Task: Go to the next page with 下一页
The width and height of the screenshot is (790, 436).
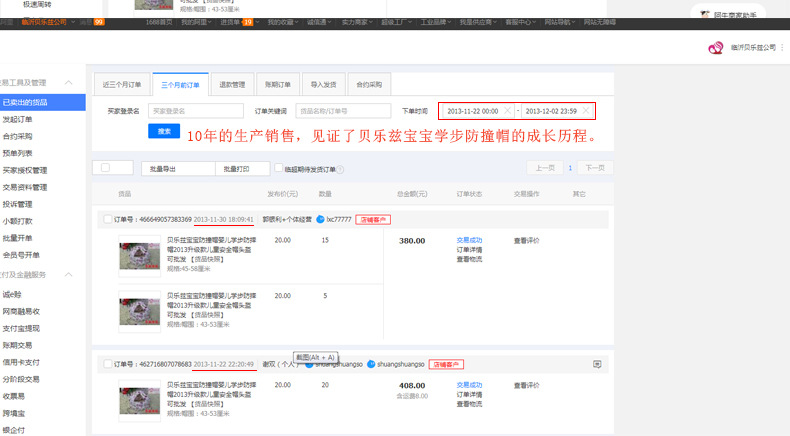Action: coord(595,168)
